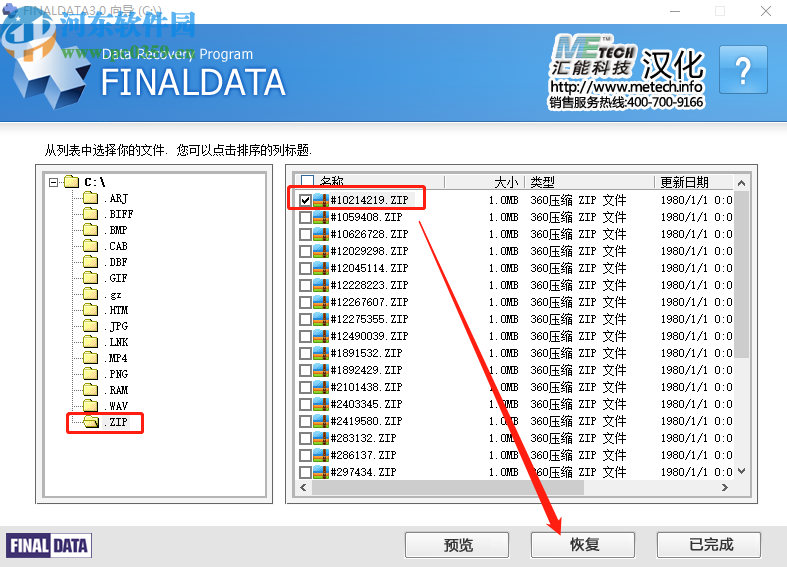Select file name #286137.ZIP

[x=363, y=456]
